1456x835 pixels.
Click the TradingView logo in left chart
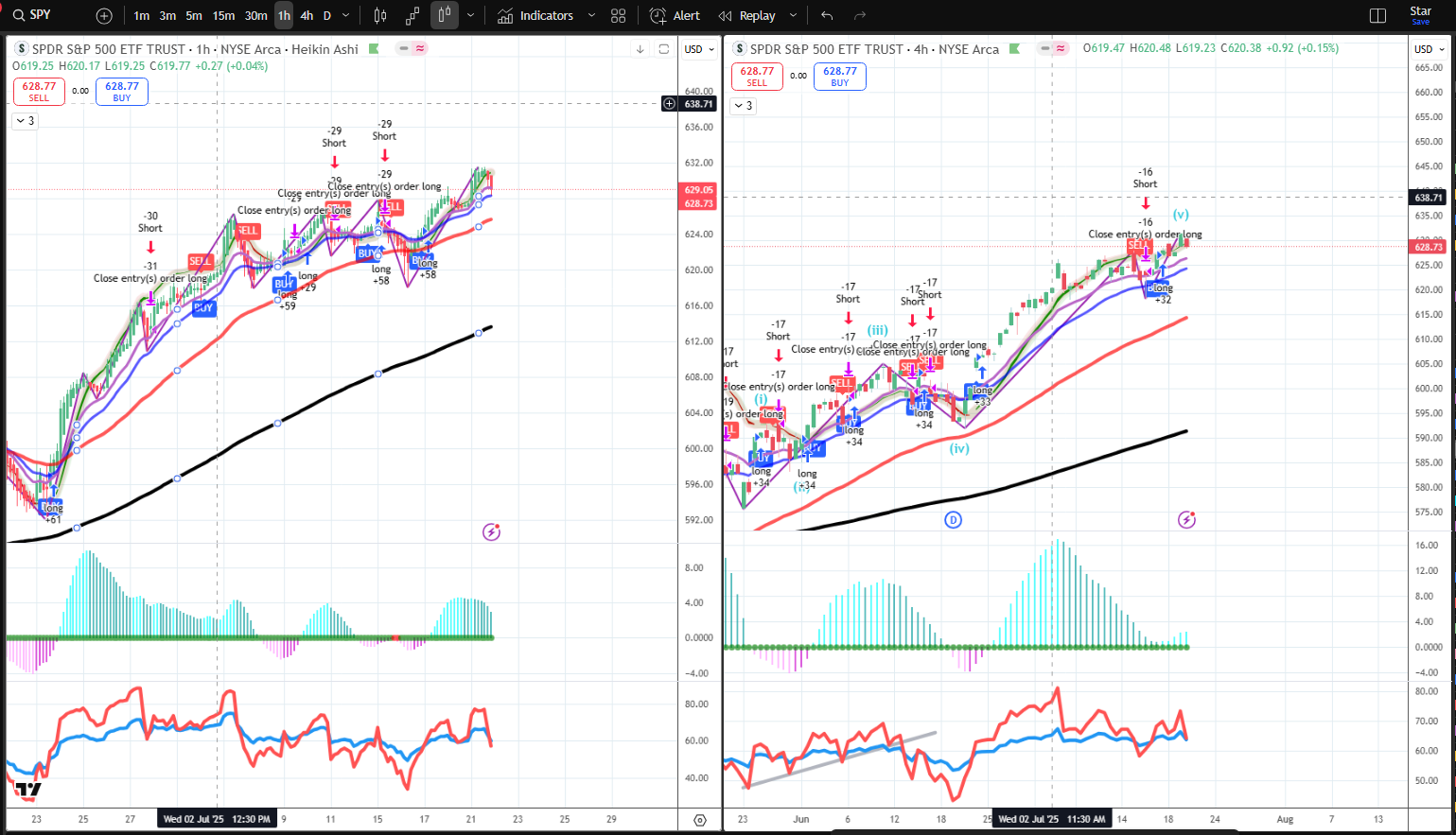point(28,791)
